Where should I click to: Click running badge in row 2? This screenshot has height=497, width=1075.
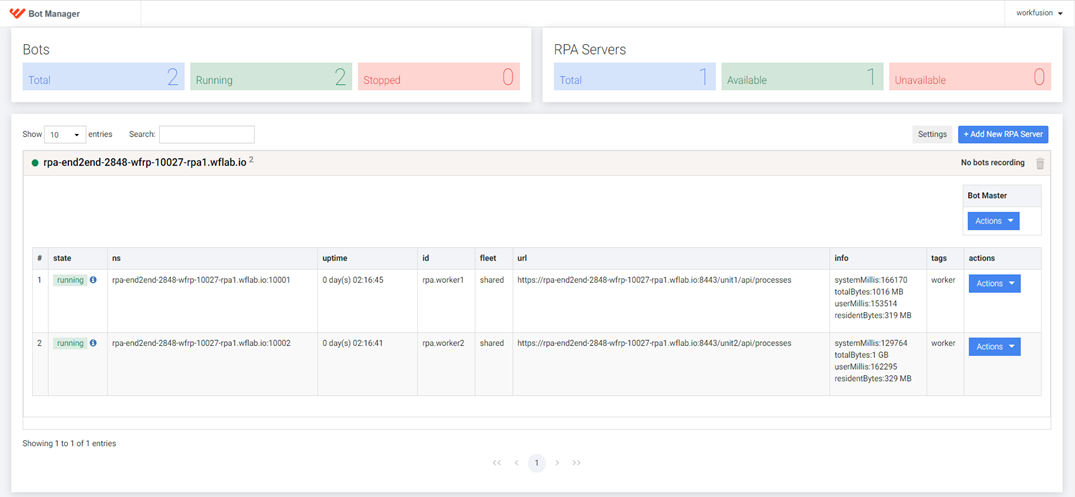pyautogui.click(x=70, y=343)
